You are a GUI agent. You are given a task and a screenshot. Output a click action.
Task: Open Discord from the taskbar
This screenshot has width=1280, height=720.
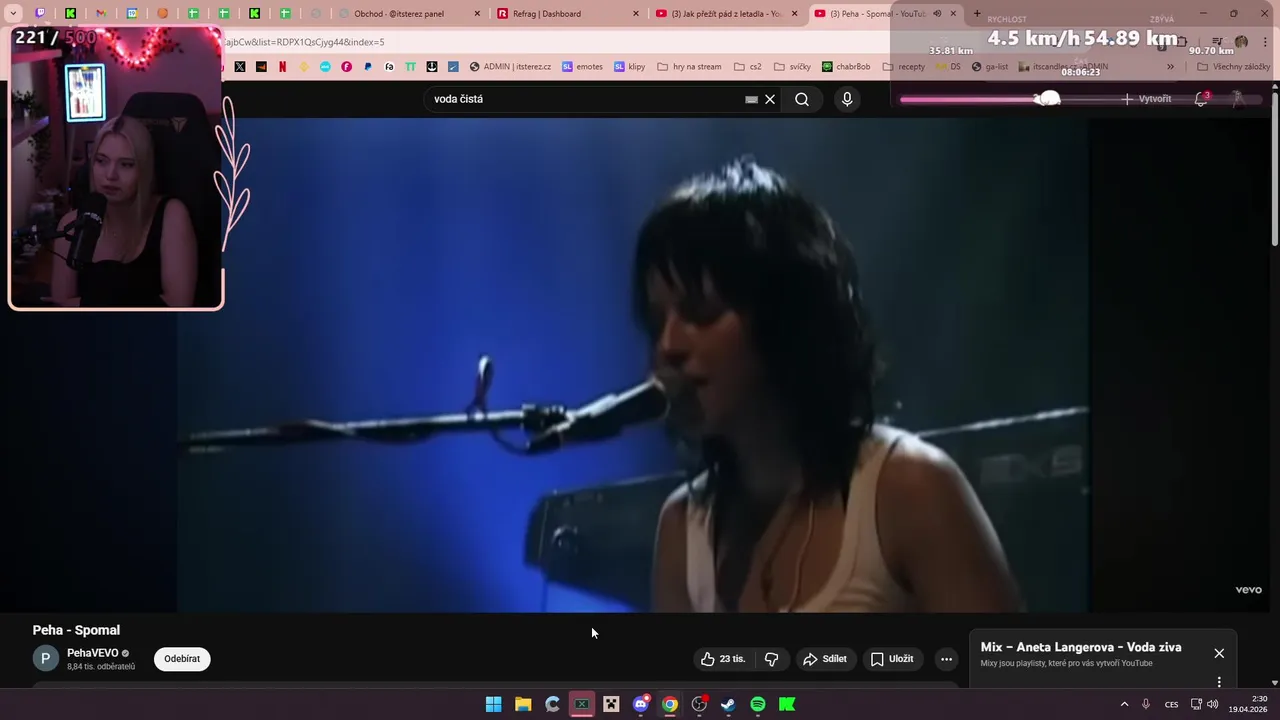[641, 704]
